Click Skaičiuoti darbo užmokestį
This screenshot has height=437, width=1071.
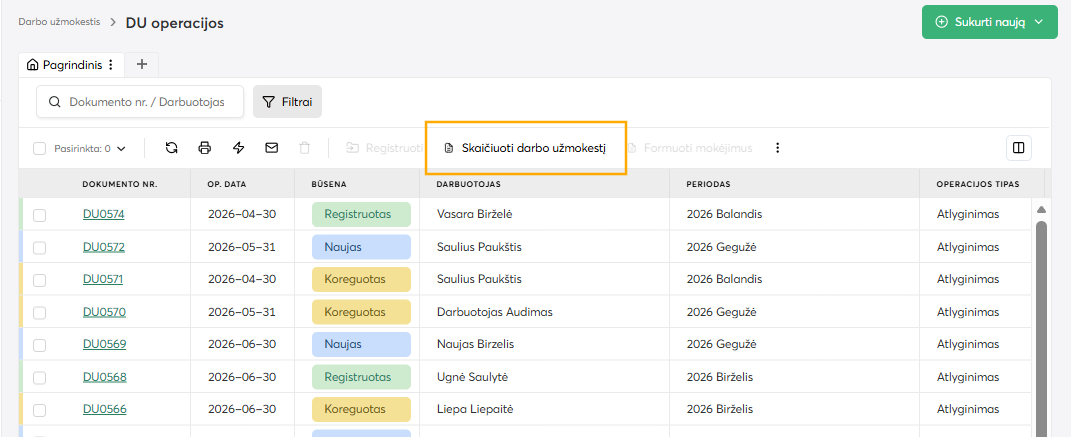[525, 147]
